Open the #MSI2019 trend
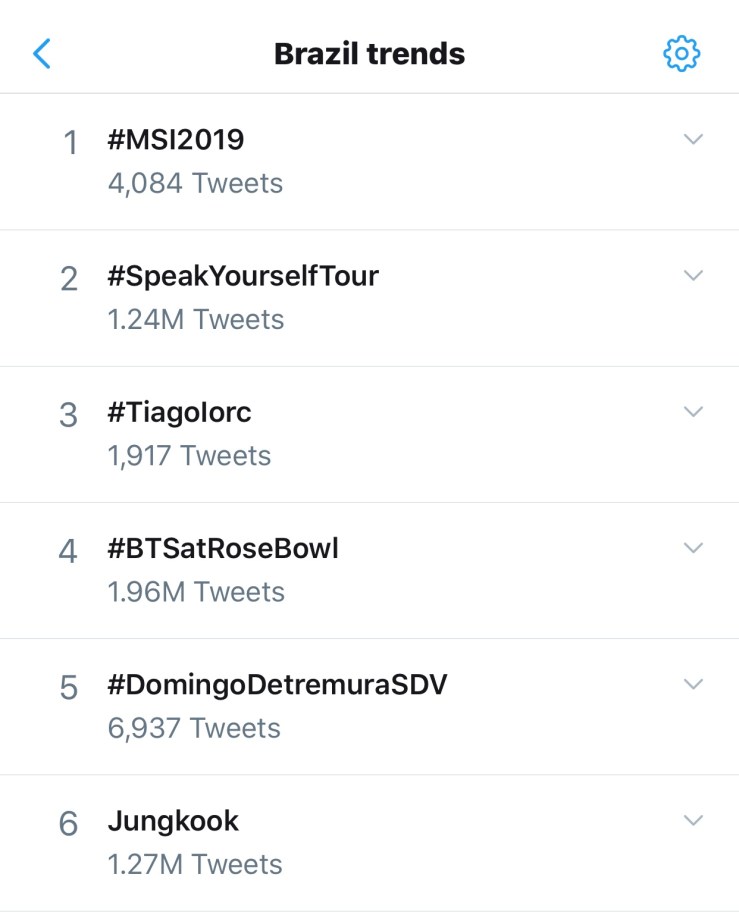739x915 pixels. (176, 140)
